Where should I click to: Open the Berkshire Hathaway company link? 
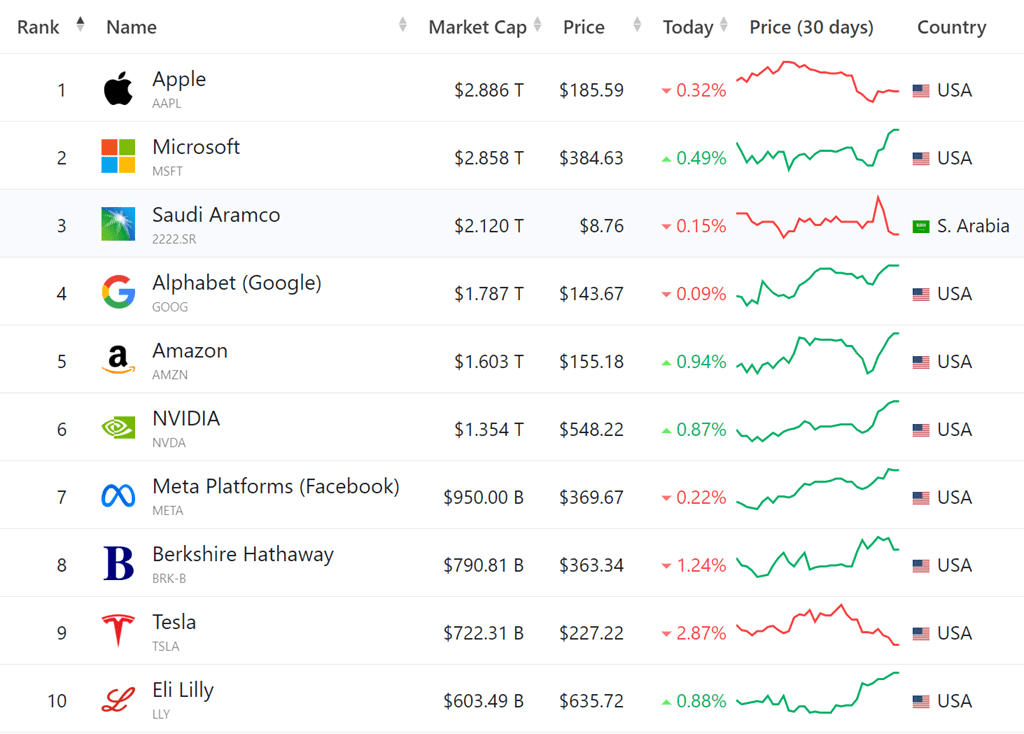243,554
